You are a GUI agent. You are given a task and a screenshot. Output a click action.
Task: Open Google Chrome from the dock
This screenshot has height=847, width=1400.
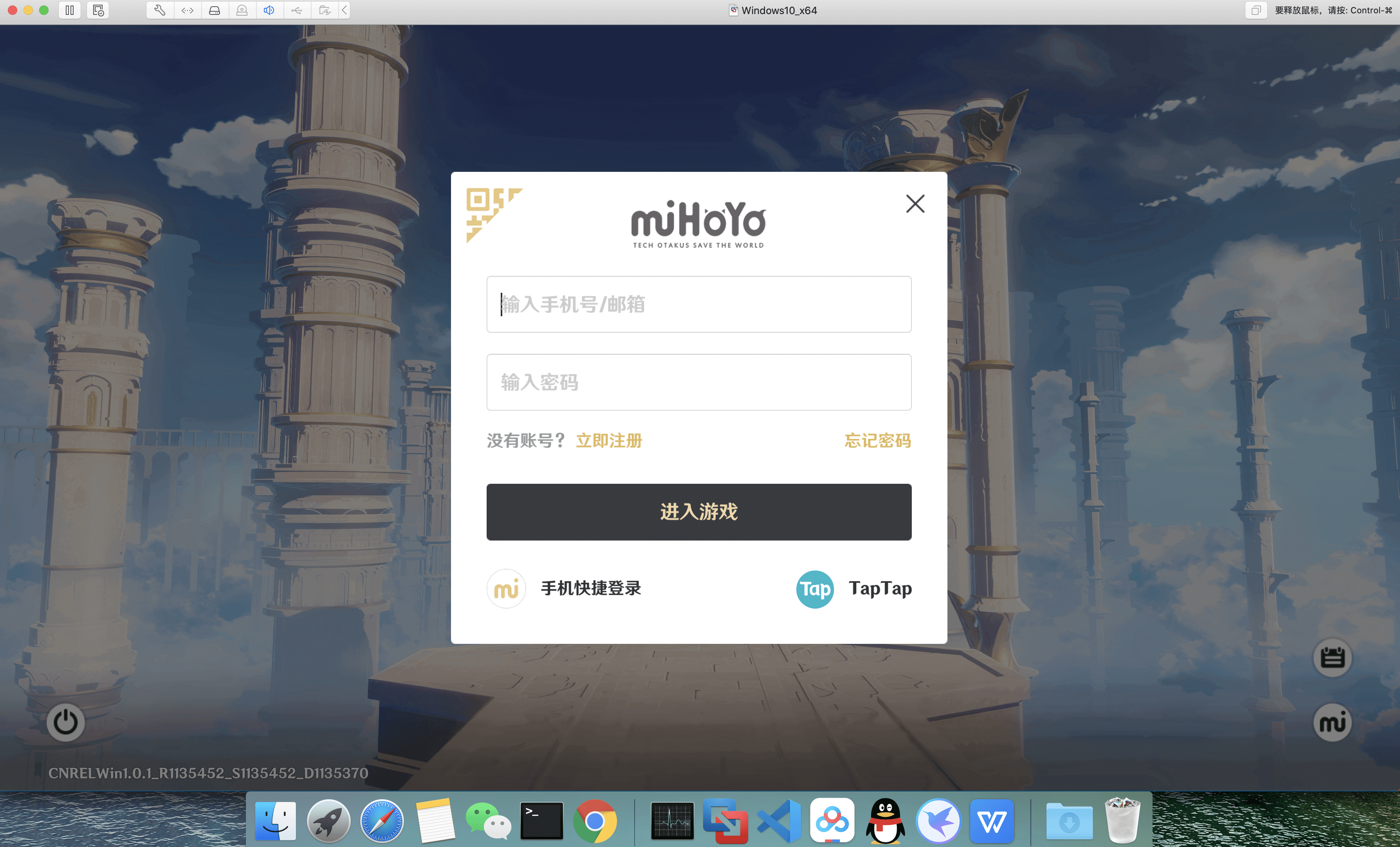(x=594, y=821)
